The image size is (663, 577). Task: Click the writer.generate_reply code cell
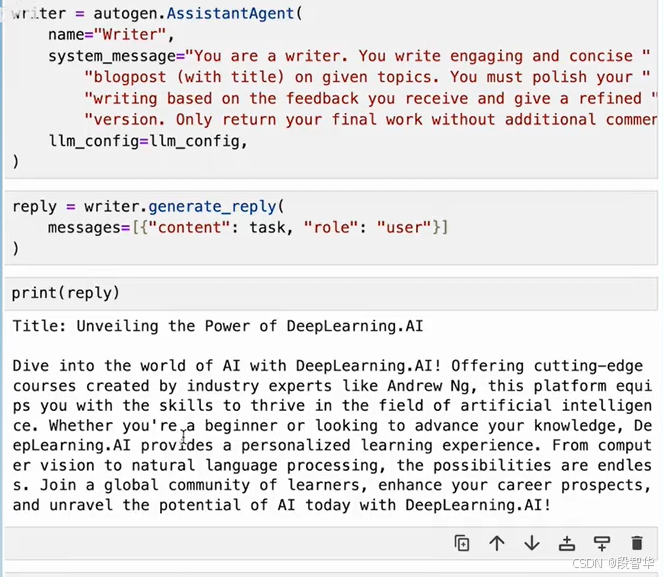(x=331, y=227)
